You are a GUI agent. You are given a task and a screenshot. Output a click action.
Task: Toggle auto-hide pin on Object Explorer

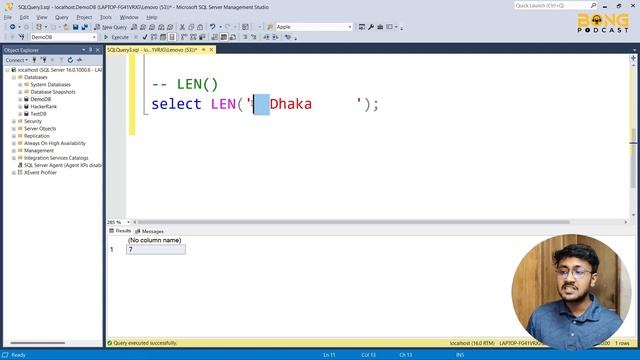click(91, 50)
